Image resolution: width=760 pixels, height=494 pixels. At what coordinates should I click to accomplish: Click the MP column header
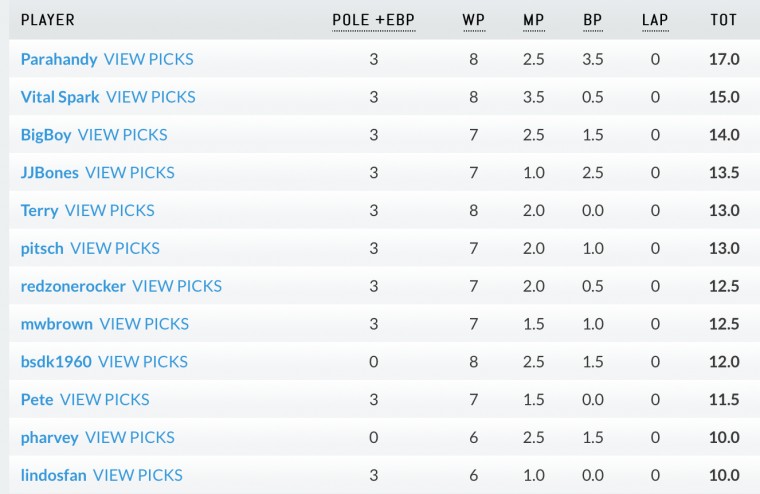click(x=534, y=20)
